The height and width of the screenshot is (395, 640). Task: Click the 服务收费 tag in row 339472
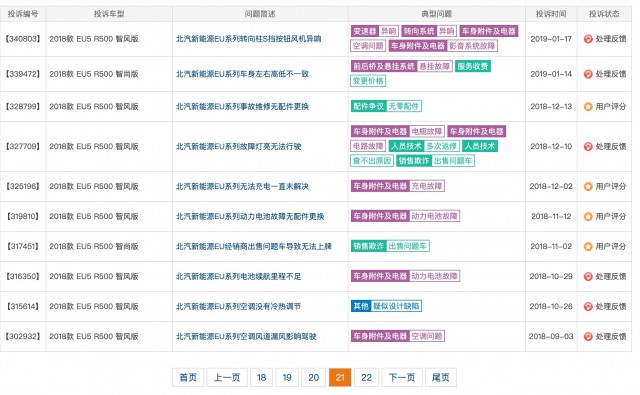click(472, 66)
